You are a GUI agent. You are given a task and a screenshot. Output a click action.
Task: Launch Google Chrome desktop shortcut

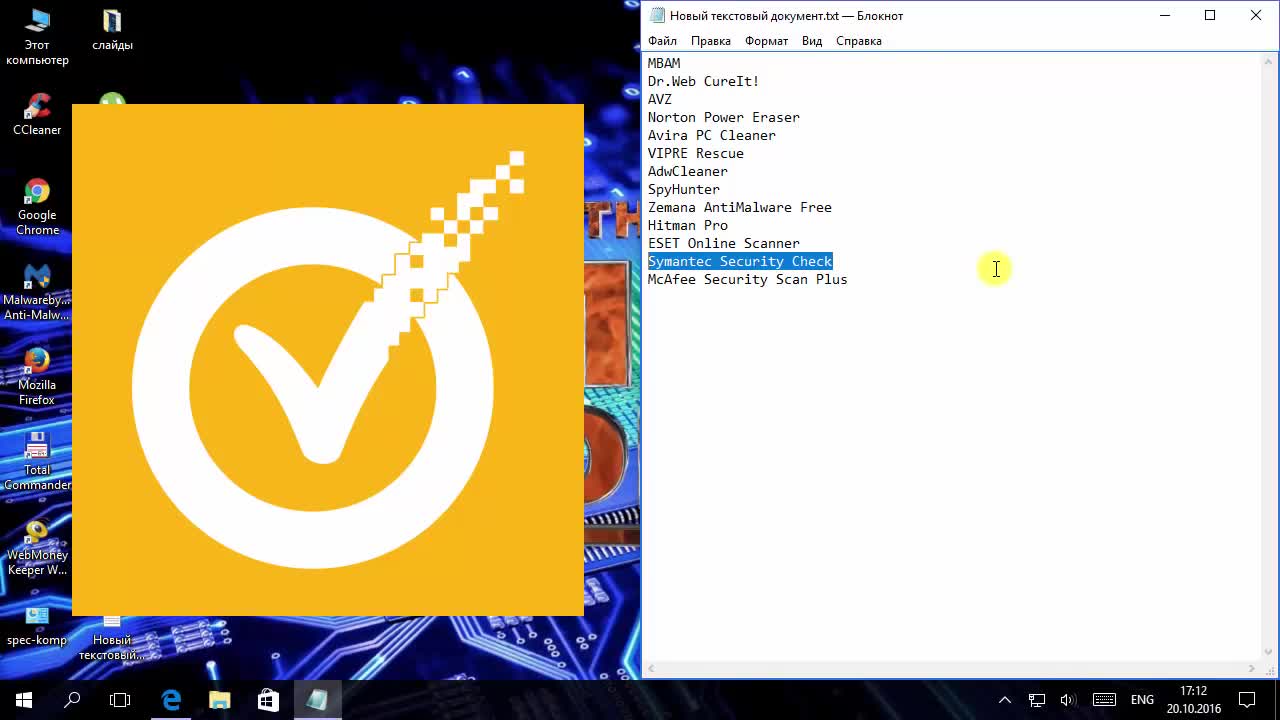pos(37,207)
